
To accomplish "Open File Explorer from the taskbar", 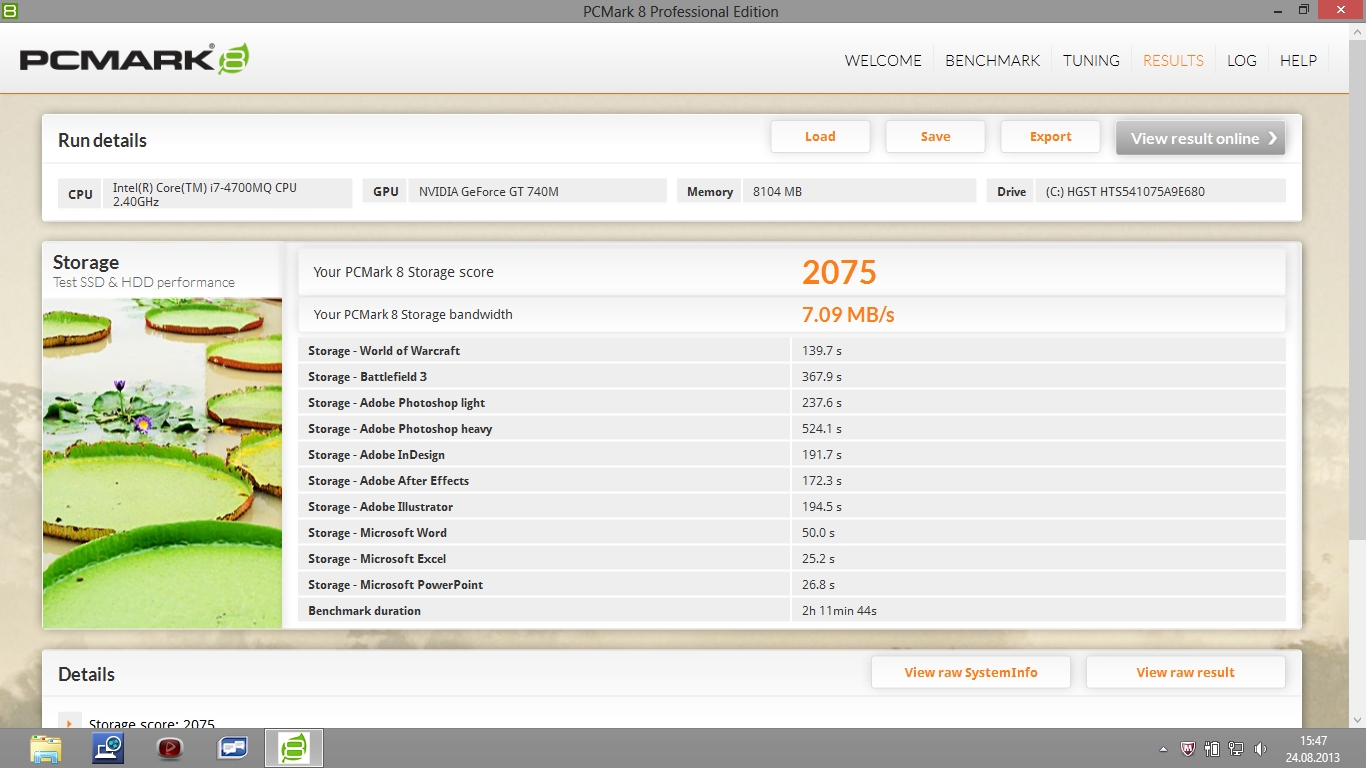I will tap(46, 748).
